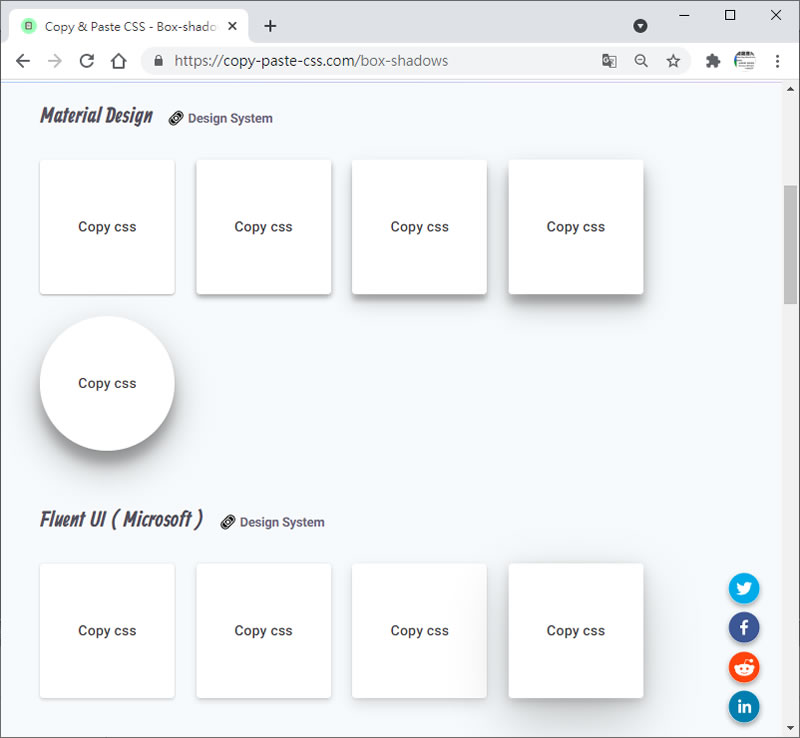The image size is (800, 738).
Task: Share the page on Facebook
Action: [744, 628]
